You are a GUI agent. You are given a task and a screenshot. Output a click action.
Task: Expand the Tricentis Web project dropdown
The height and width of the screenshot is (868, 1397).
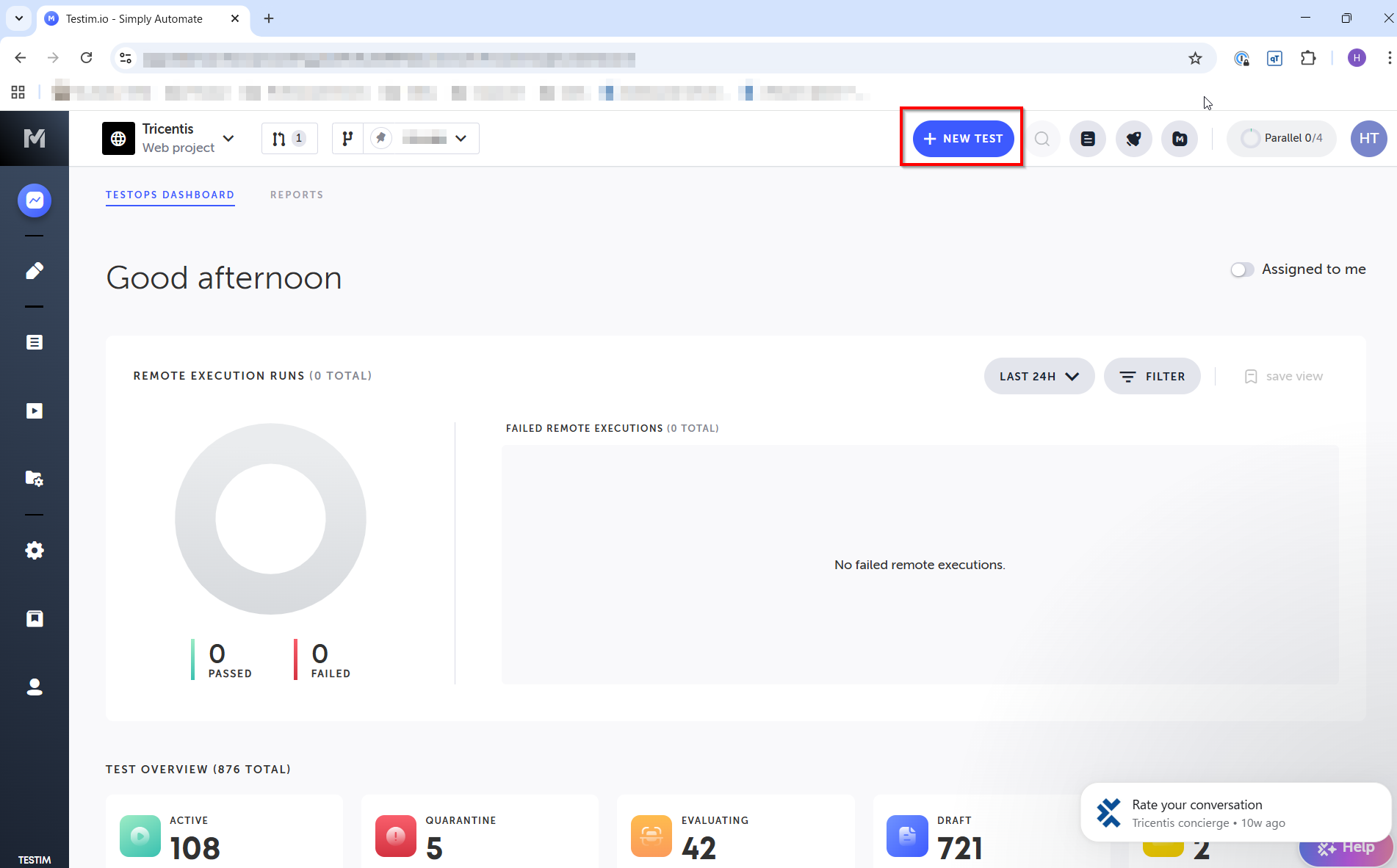(228, 138)
